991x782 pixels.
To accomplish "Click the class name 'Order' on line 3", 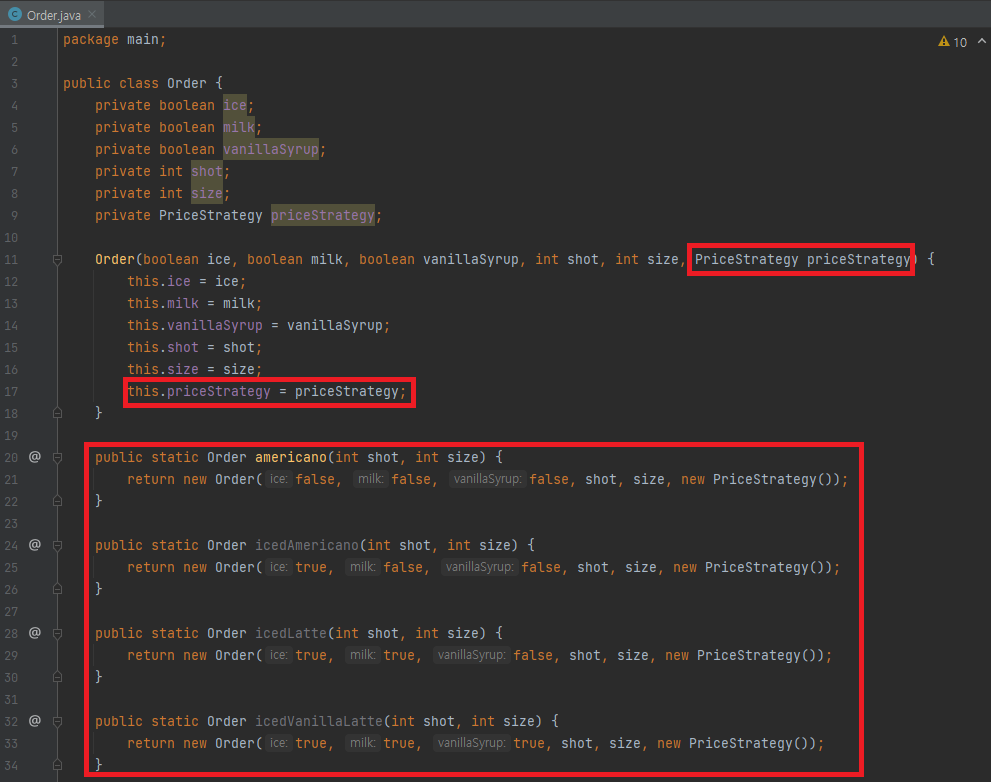I will 186,83.
